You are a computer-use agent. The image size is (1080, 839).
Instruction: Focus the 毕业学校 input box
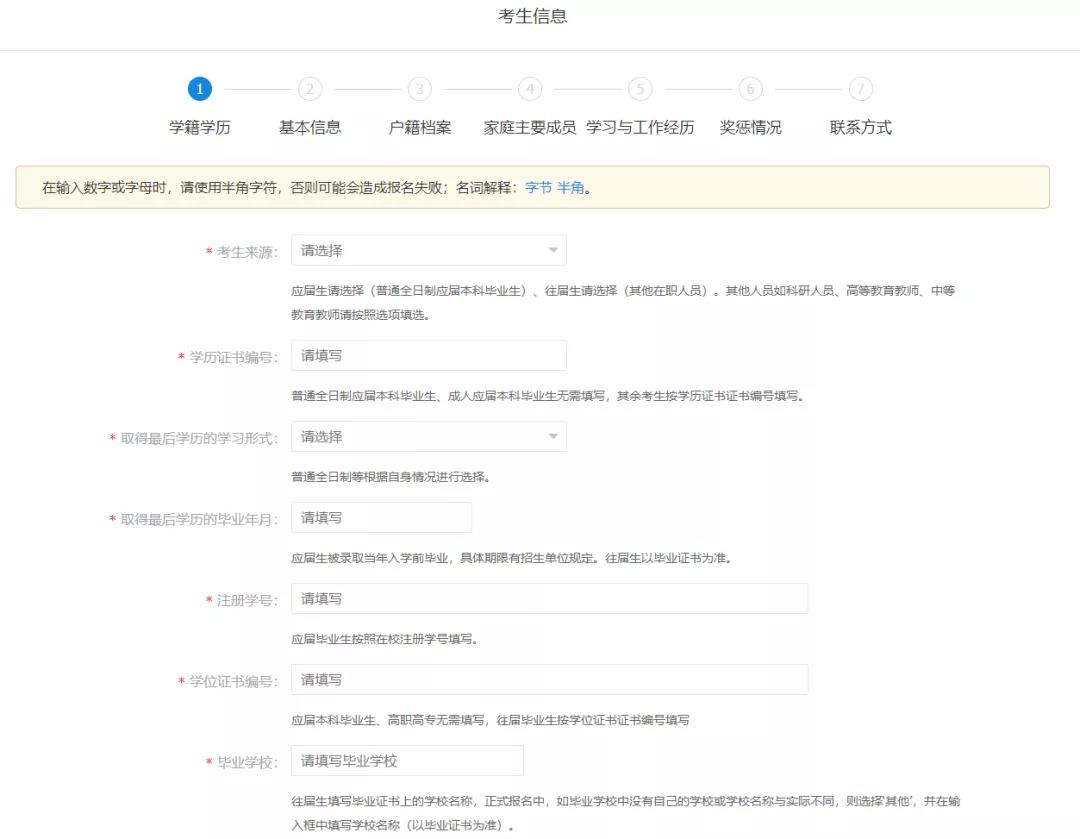407,761
